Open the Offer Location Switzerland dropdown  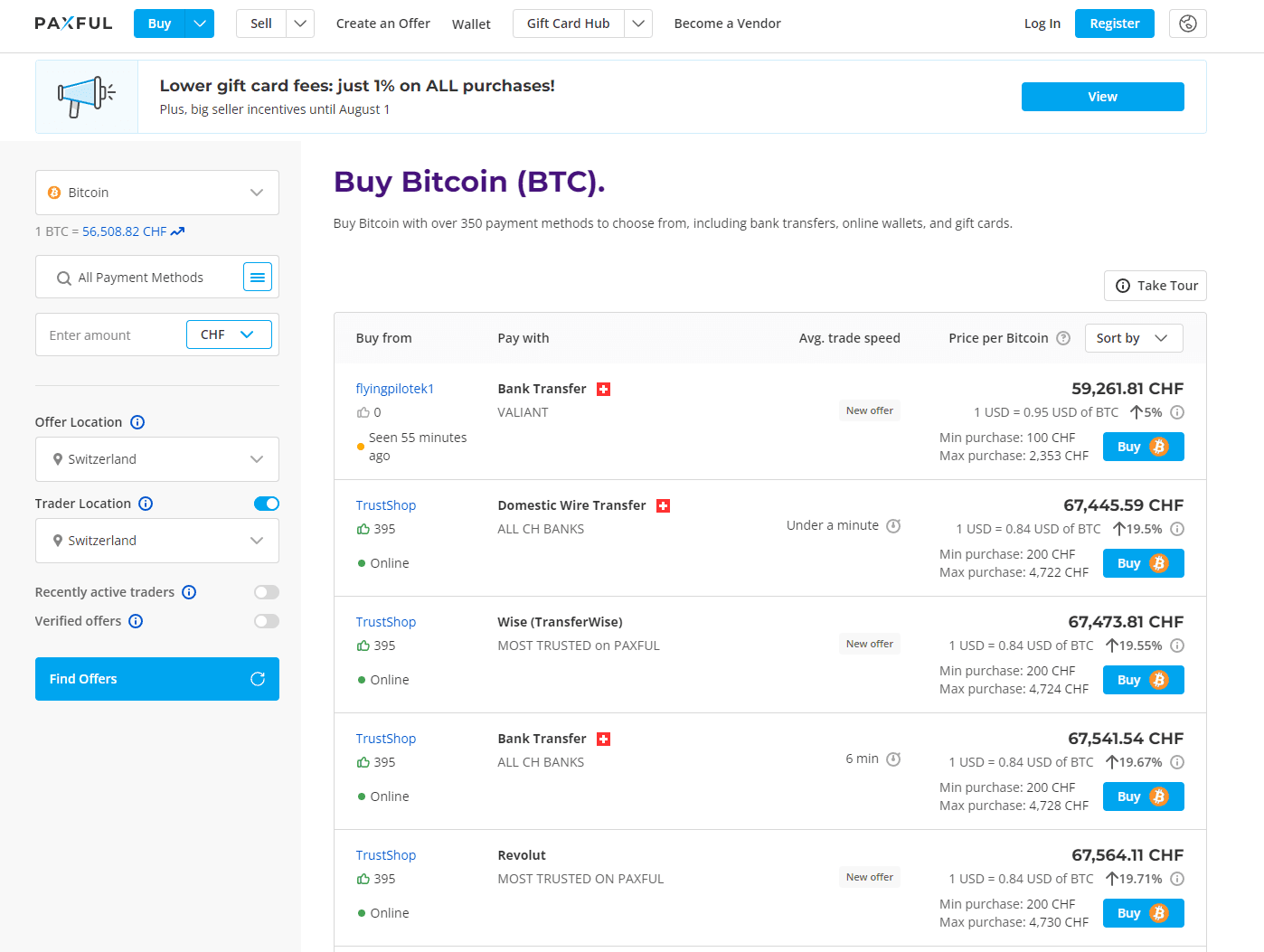(x=157, y=459)
